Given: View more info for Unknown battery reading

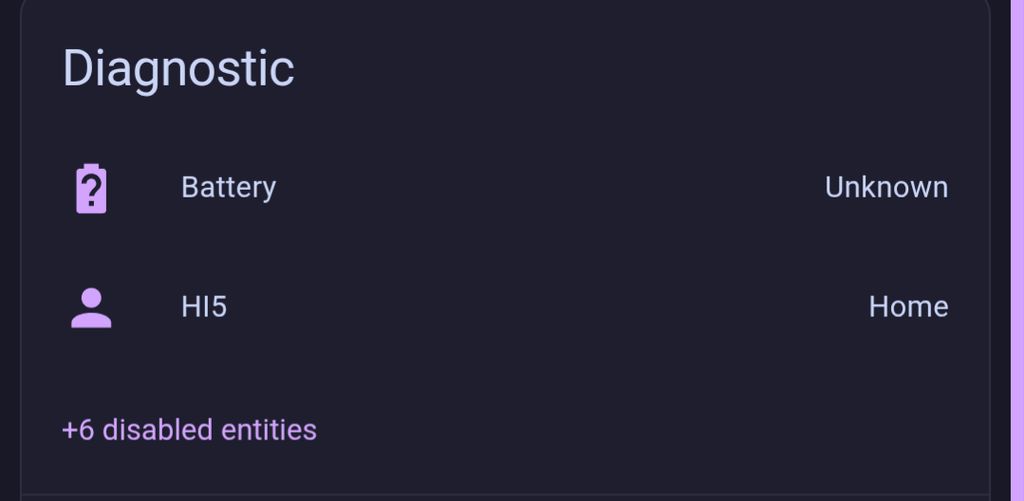Looking at the screenshot, I should tap(886, 187).
